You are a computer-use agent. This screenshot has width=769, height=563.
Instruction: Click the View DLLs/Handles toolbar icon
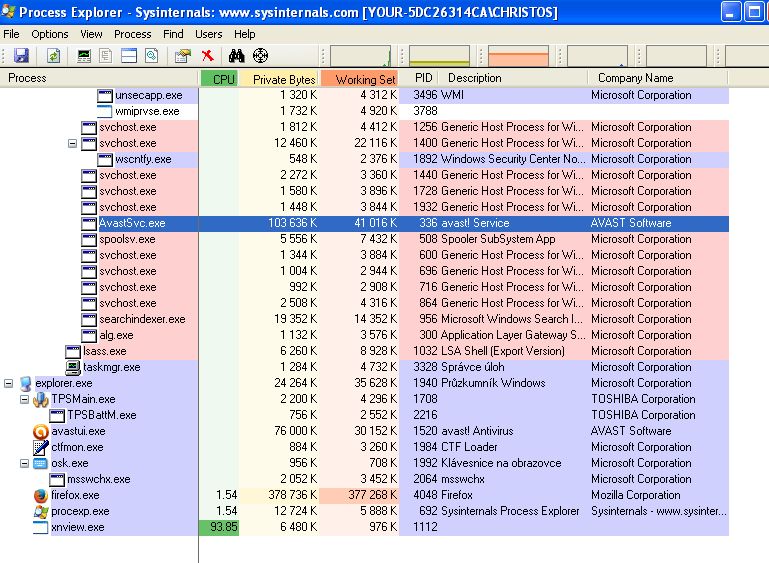tap(152, 55)
